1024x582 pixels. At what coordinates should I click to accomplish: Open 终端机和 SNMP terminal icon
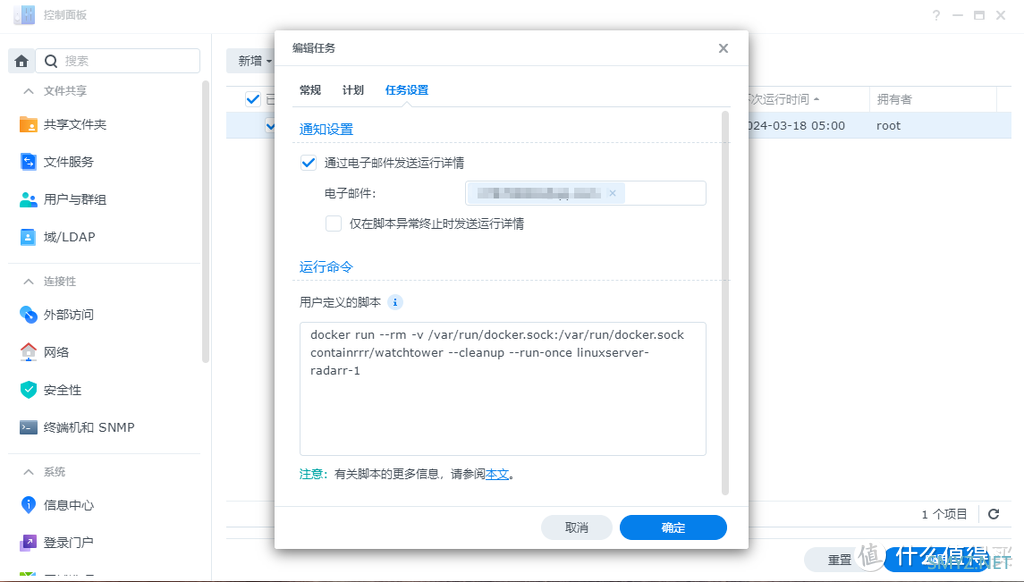[28, 427]
